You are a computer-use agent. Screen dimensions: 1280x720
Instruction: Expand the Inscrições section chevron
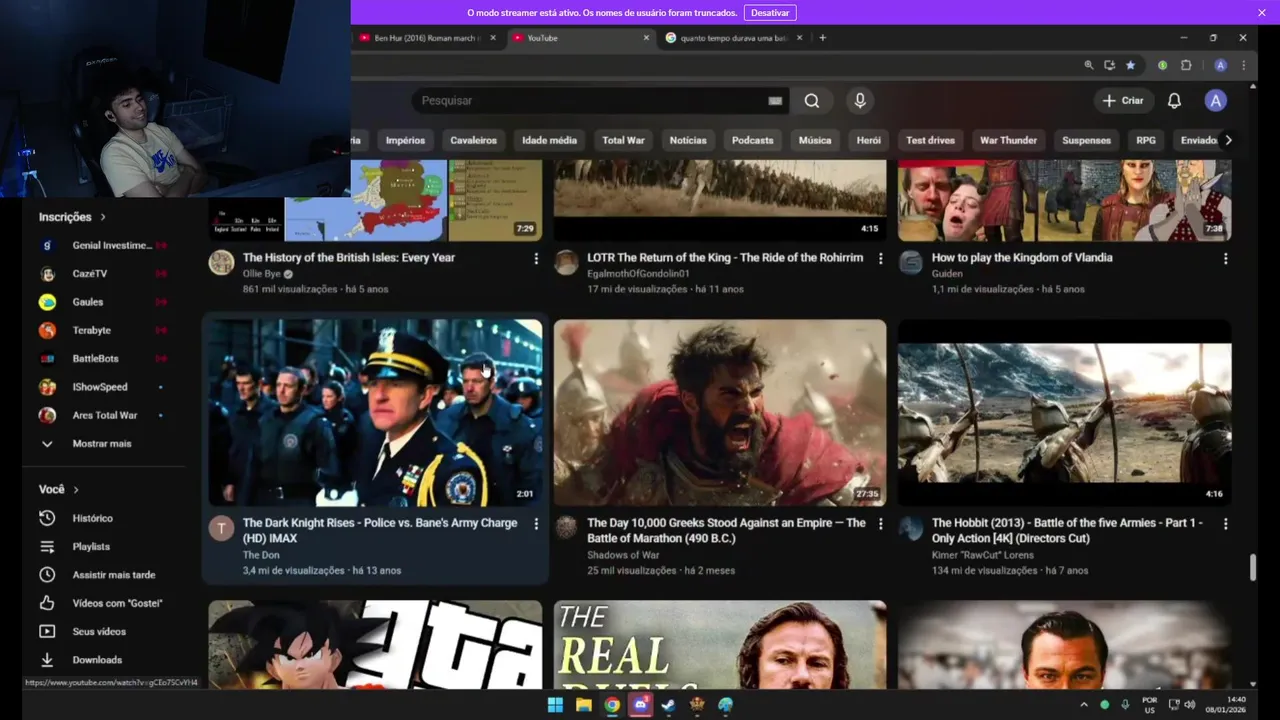102,217
